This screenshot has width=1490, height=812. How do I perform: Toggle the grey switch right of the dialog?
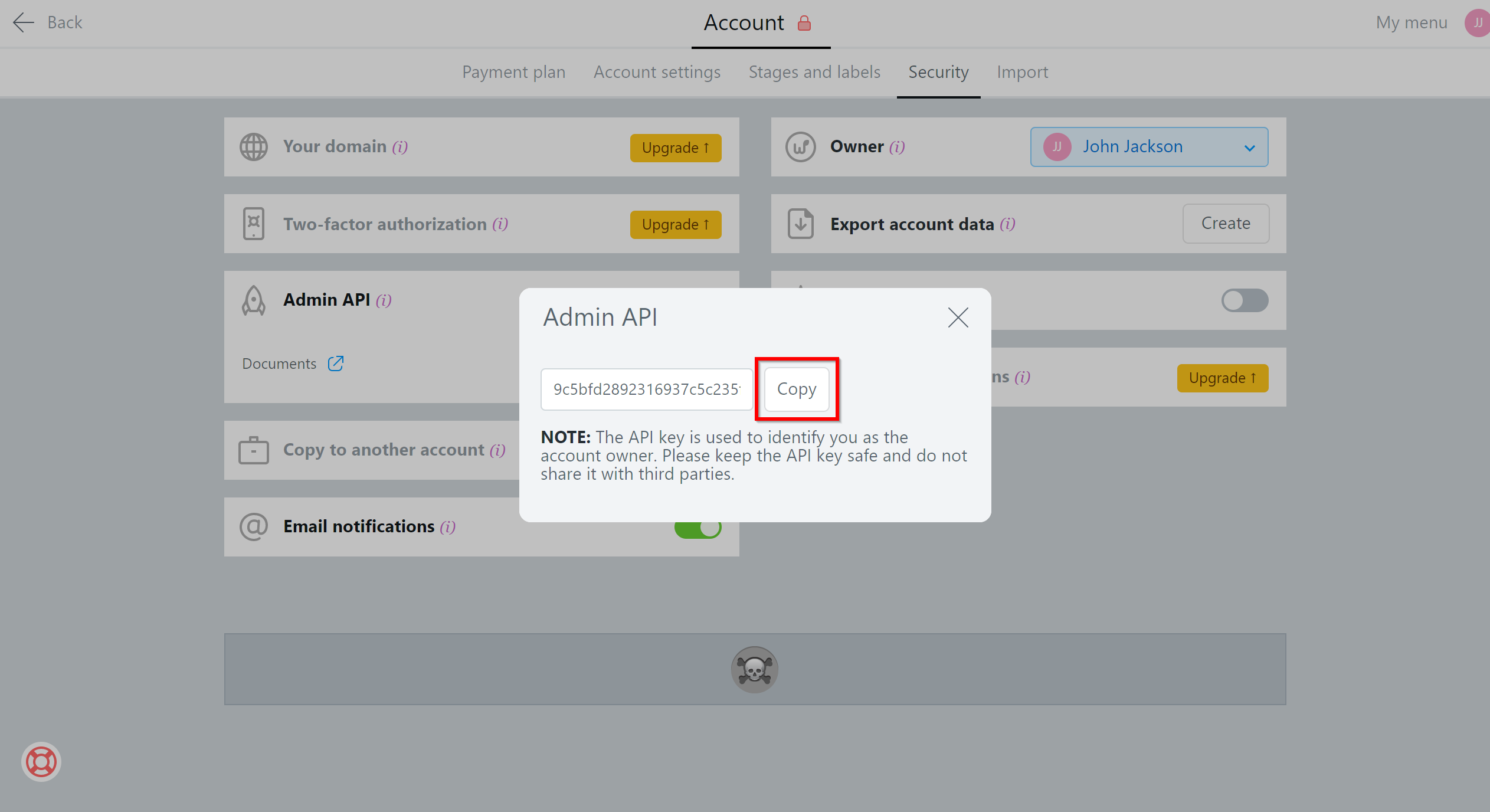tap(1245, 300)
